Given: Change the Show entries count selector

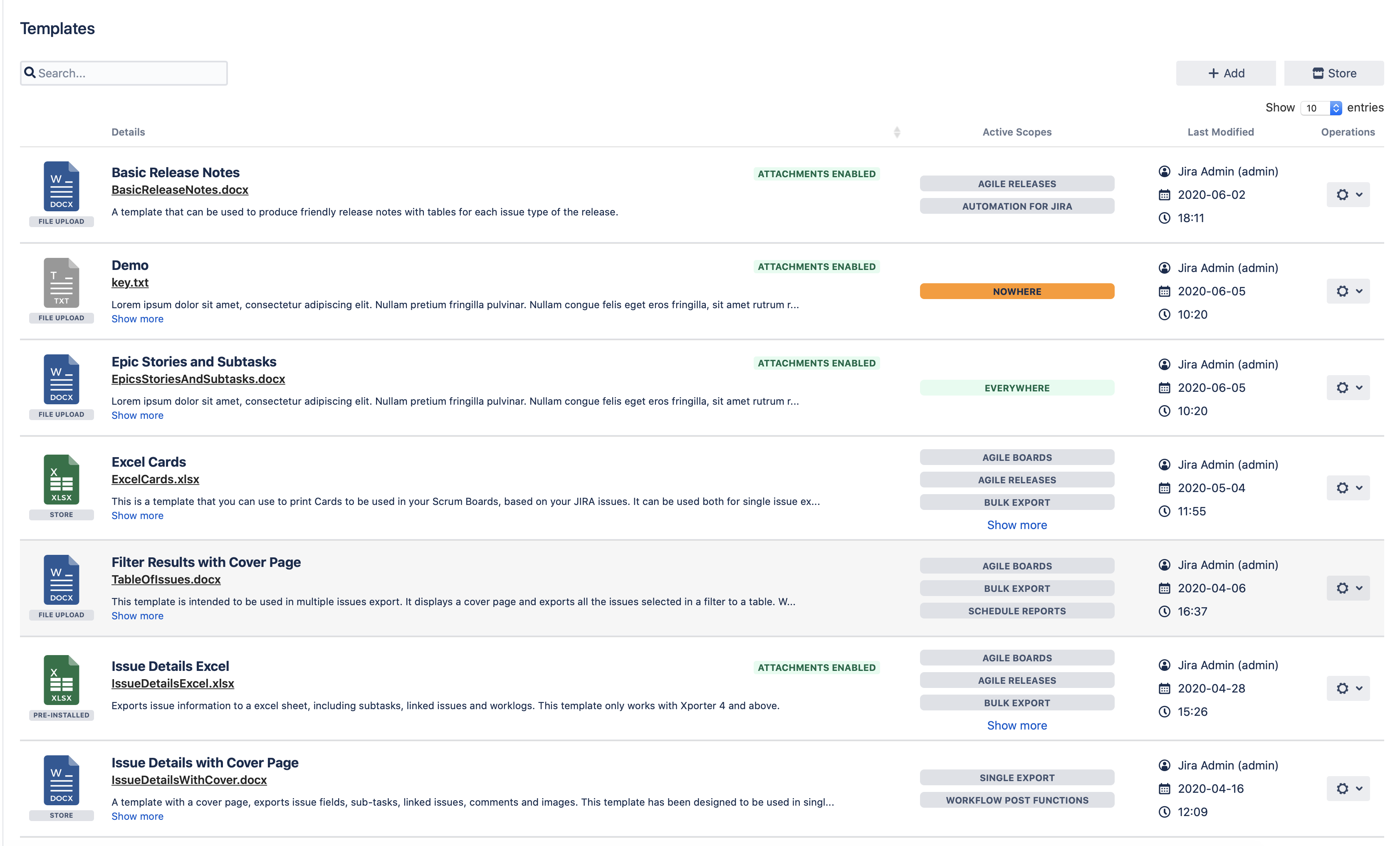Looking at the screenshot, I should 1321,108.
